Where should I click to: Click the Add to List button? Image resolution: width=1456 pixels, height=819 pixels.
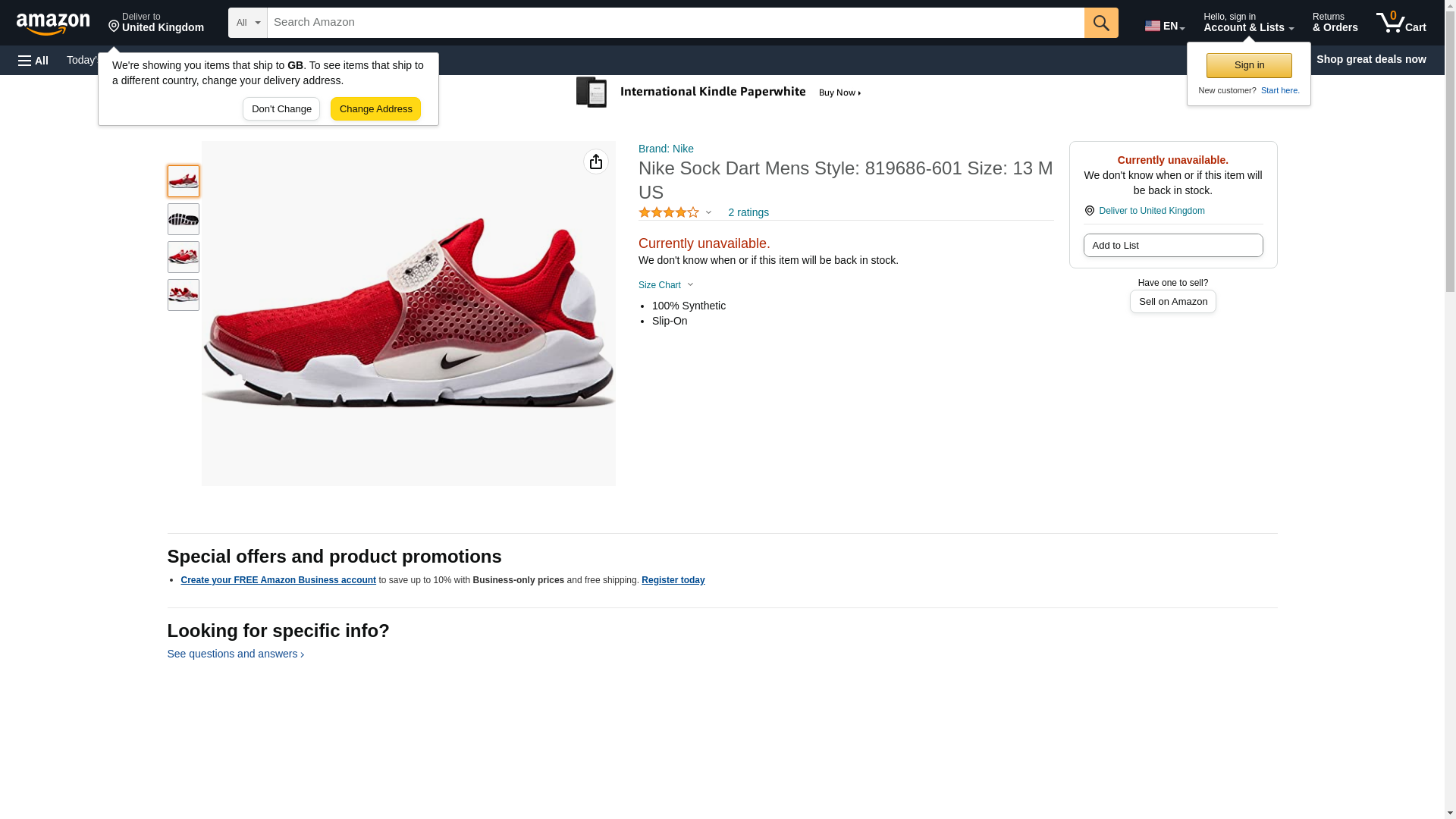pyautogui.click(x=1172, y=246)
